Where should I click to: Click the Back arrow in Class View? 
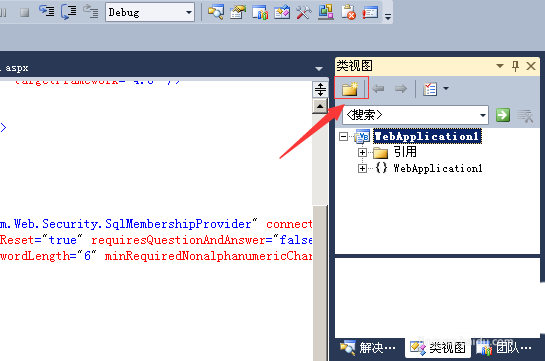point(378,89)
